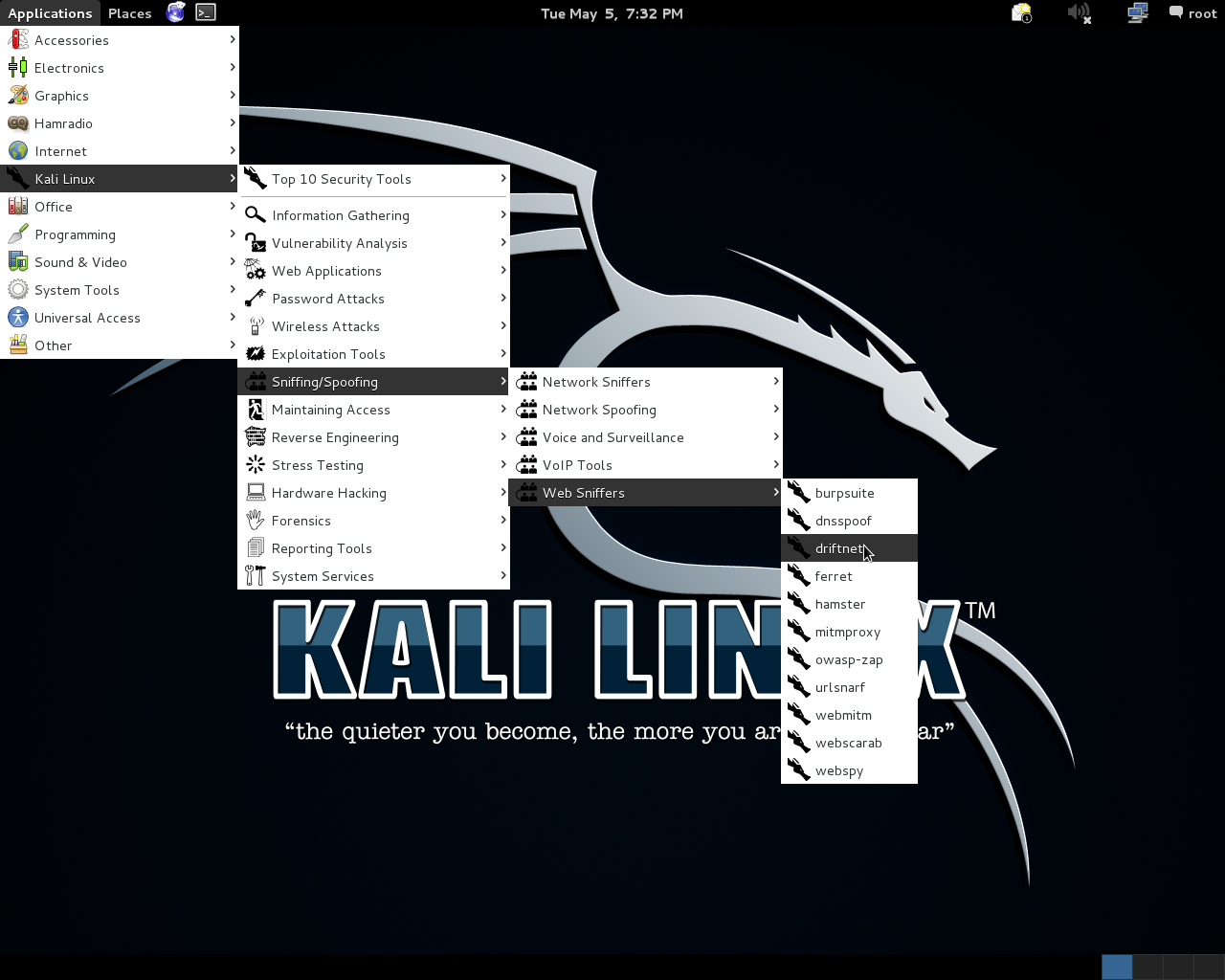Open the network connection tray icon
Viewport: 1225px width, 980px height.
(x=1137, y=12)
